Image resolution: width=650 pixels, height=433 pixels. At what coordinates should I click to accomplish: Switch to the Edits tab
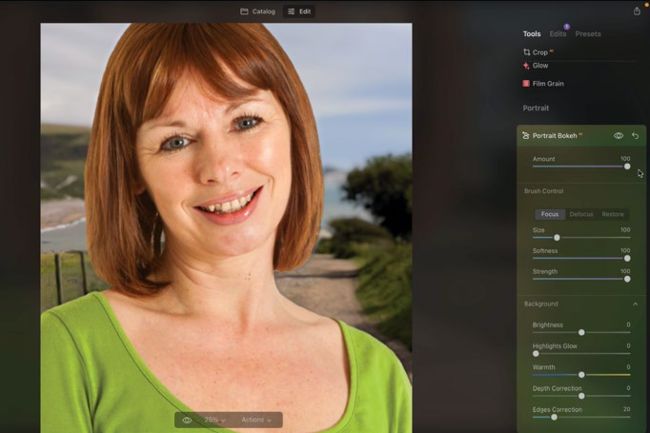558,34
